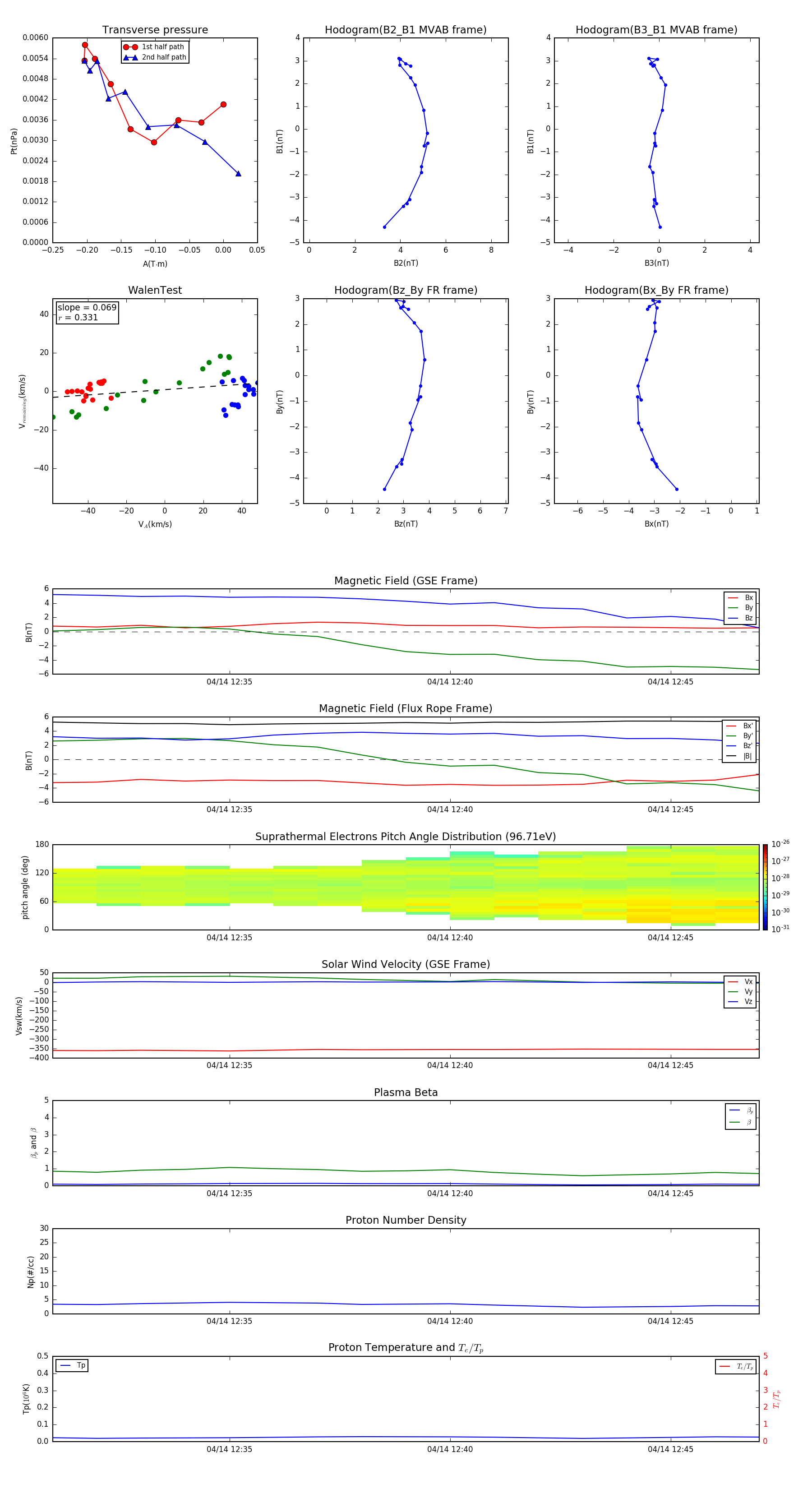
Task: Click the 'Hodogram(Bx_By FR frame)' title
Action: pyautogui.click(x=656, y=290)
